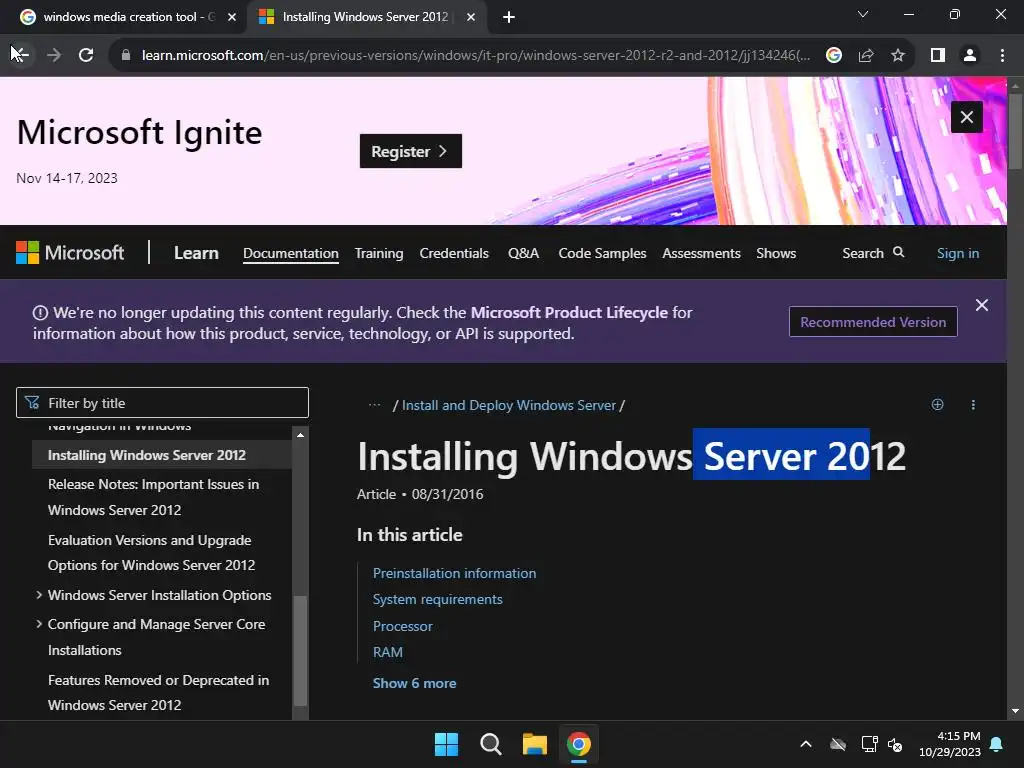Click the Microsoft logo
Screen dimensions: 1024x768
coord(70,253)
